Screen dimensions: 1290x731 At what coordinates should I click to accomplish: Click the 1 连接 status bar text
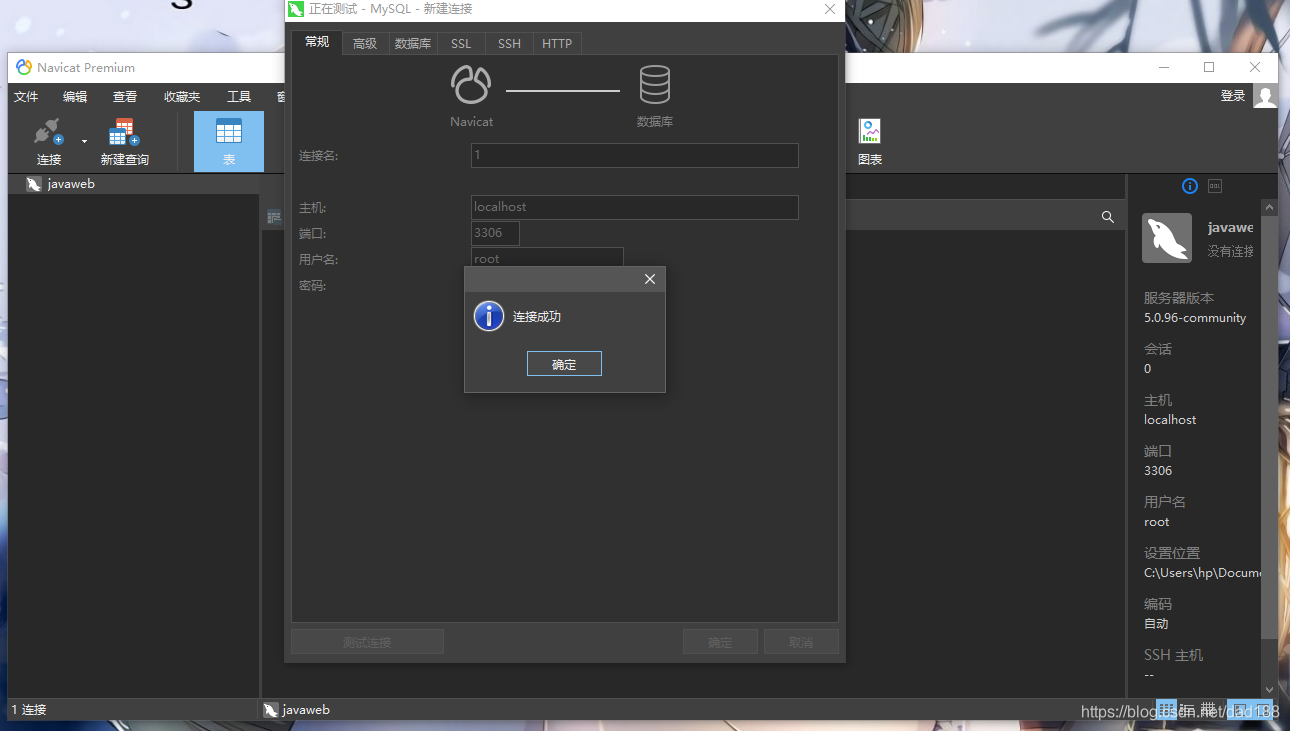click(x=29, y=710)
